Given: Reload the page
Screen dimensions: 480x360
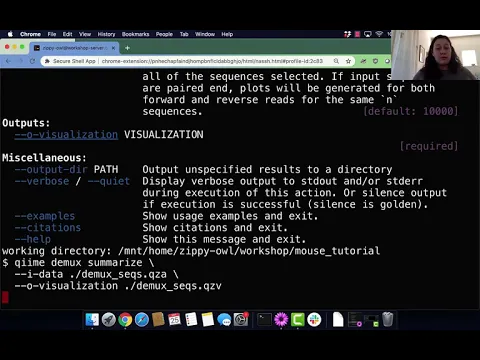Looking at the screenshot, I should pyautogui.click(x=32, y=61).
